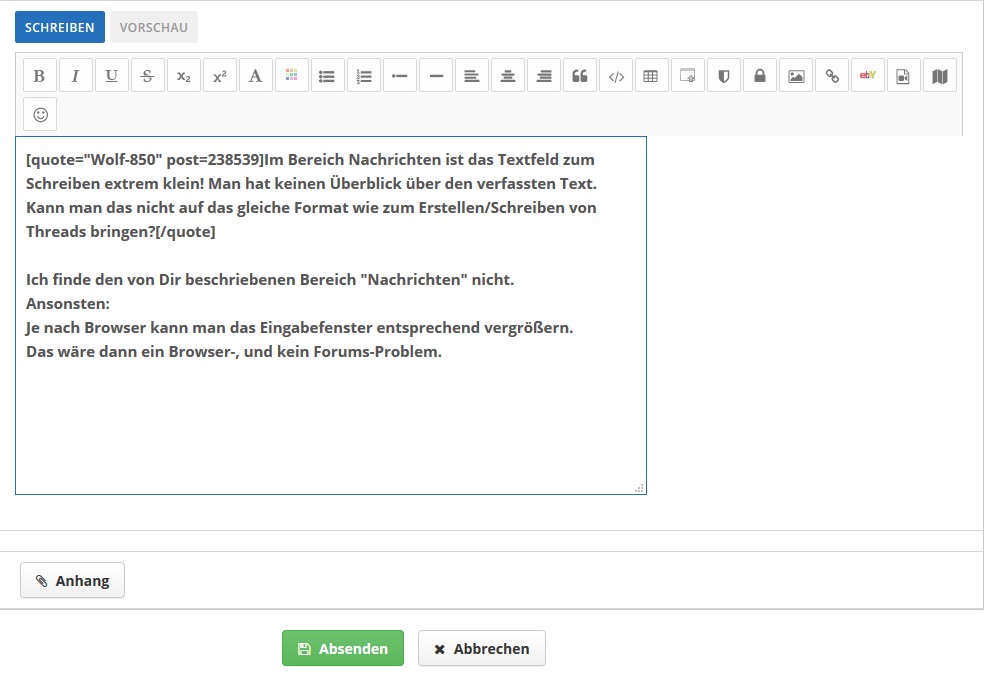Viewport: 998px width, 683px height.
Task: Open the font size option
Action: tap(256, 76)
